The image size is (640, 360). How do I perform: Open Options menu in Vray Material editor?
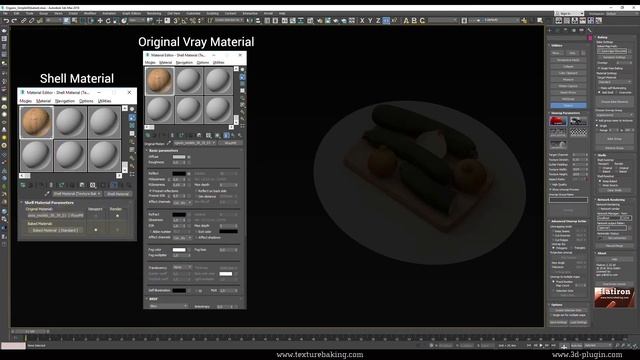pos(203,62)
